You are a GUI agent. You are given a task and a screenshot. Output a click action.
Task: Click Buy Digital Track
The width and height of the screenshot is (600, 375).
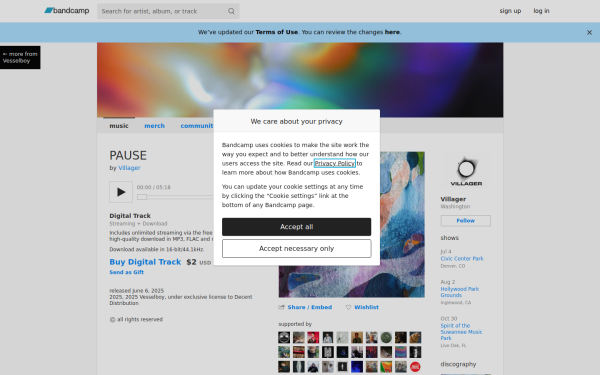coord(145,262)
